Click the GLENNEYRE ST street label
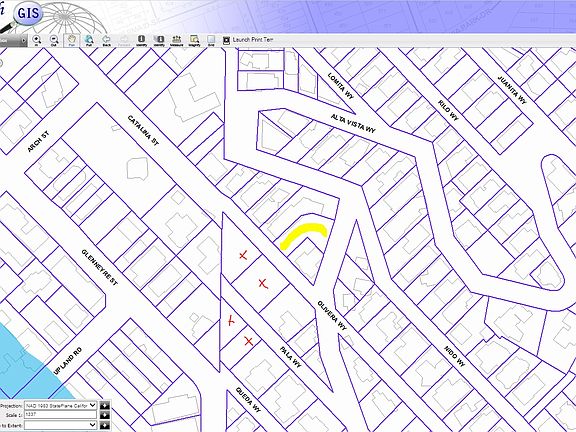 click(100, 267)
